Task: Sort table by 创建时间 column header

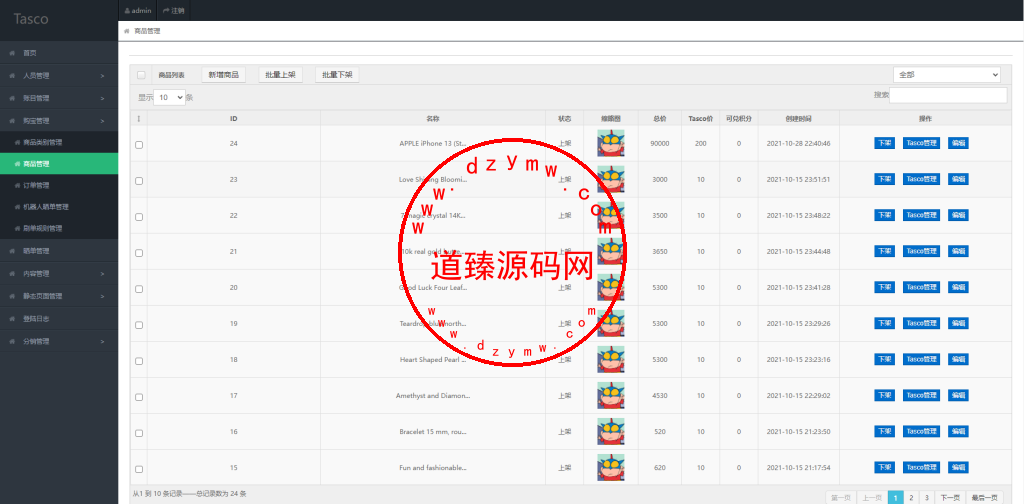Action: 799,119
